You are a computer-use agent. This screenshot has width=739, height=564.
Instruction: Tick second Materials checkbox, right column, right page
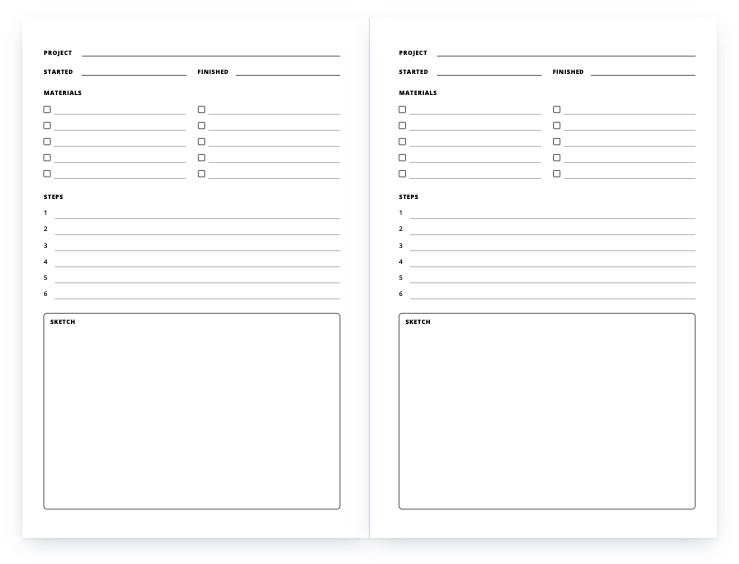[557, 125]
